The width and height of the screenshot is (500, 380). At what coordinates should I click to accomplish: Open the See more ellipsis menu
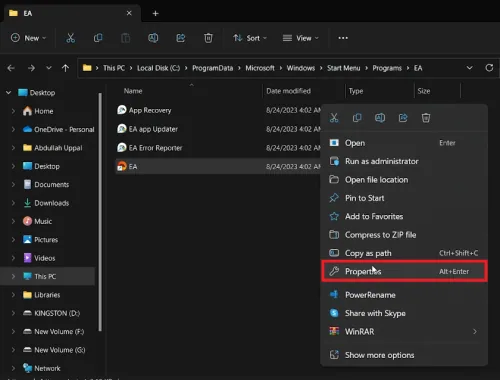coord(343,38)
